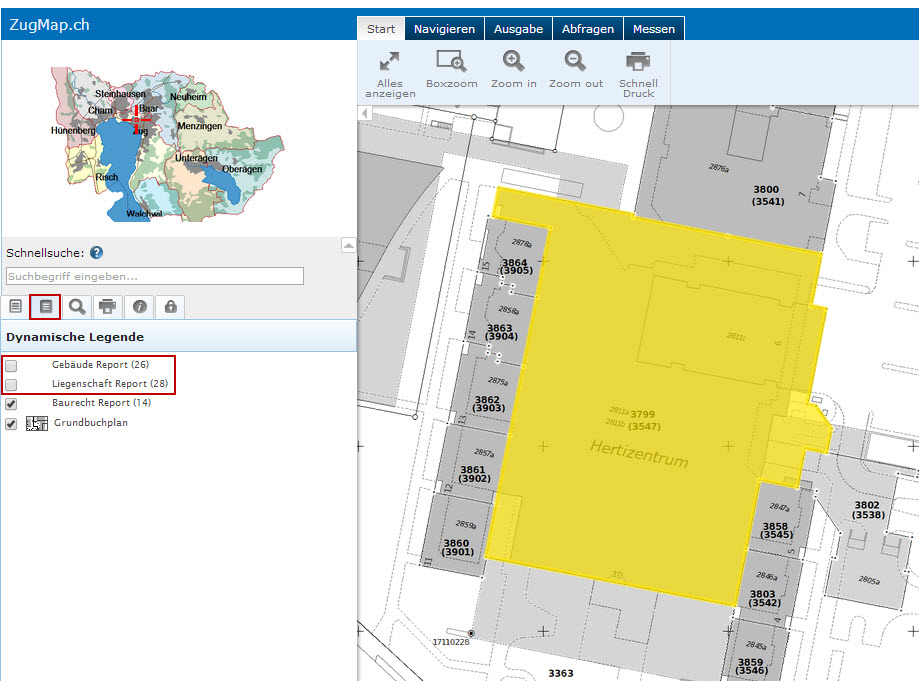Open the magnifier search tab in sidebar
The width and height of the screenshot is (919, 681).
point(77,306)
